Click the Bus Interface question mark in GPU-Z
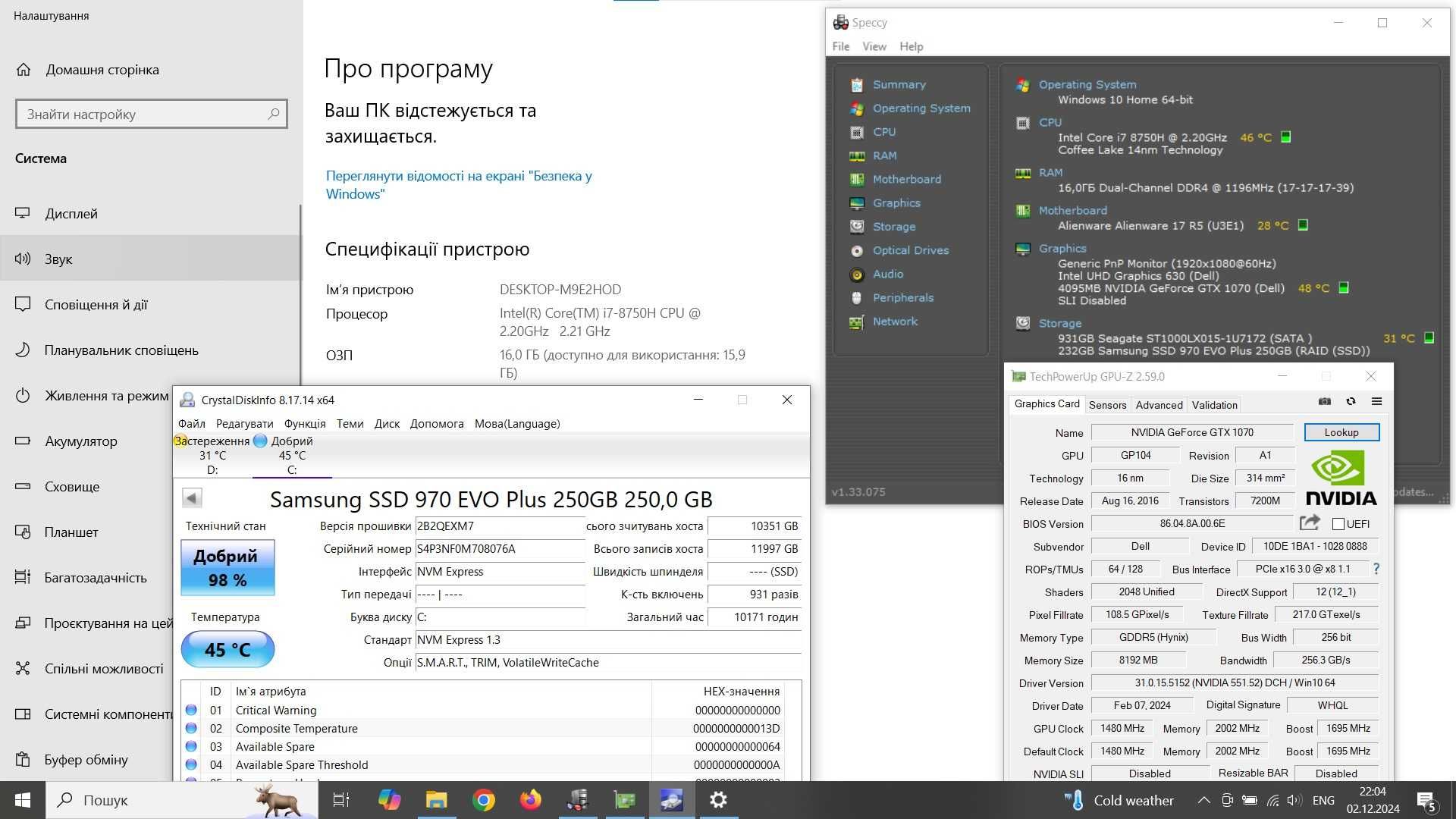Screen dimensions: 1456x819 (x=1376, y=569)
